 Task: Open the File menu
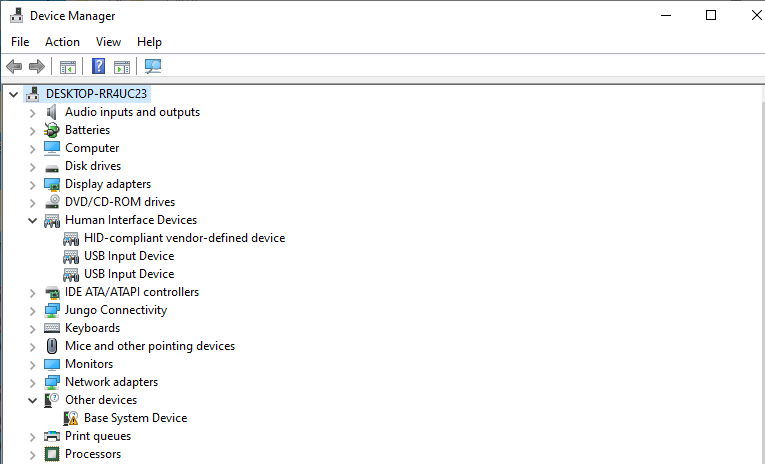(x=20, y=42)
